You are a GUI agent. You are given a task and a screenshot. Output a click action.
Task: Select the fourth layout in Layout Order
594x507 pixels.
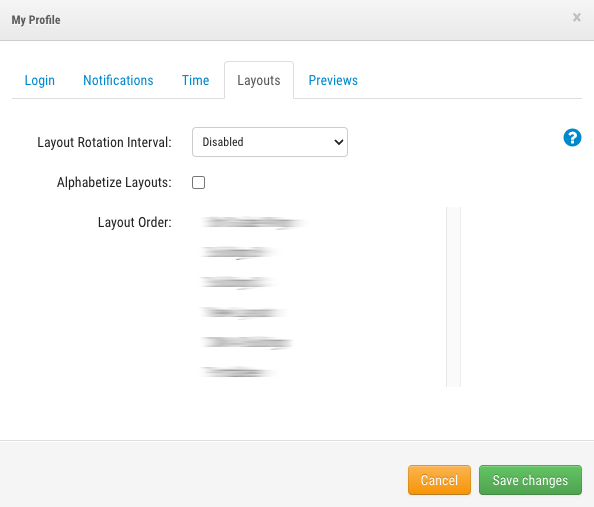pyautogui.click(x=243, y=313)
